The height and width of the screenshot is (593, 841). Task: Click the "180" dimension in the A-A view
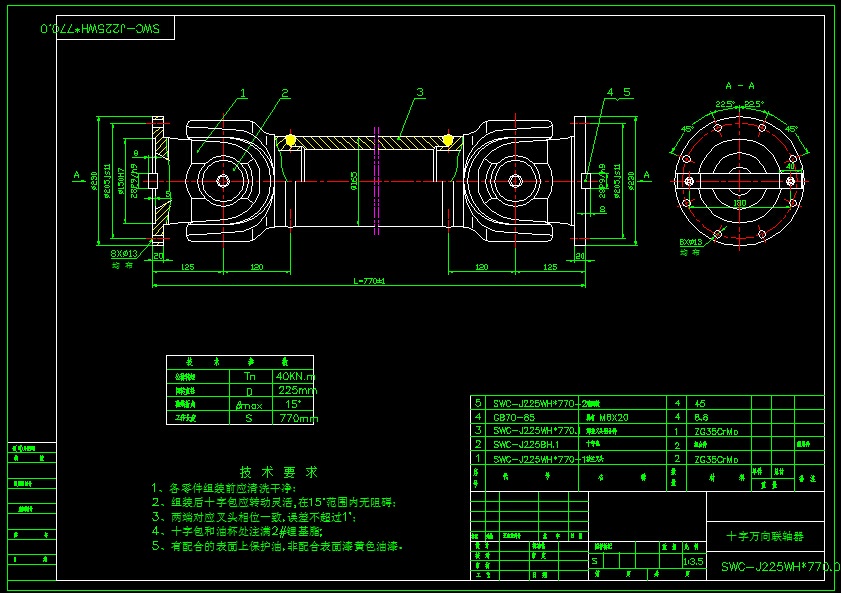coord(740,203)
